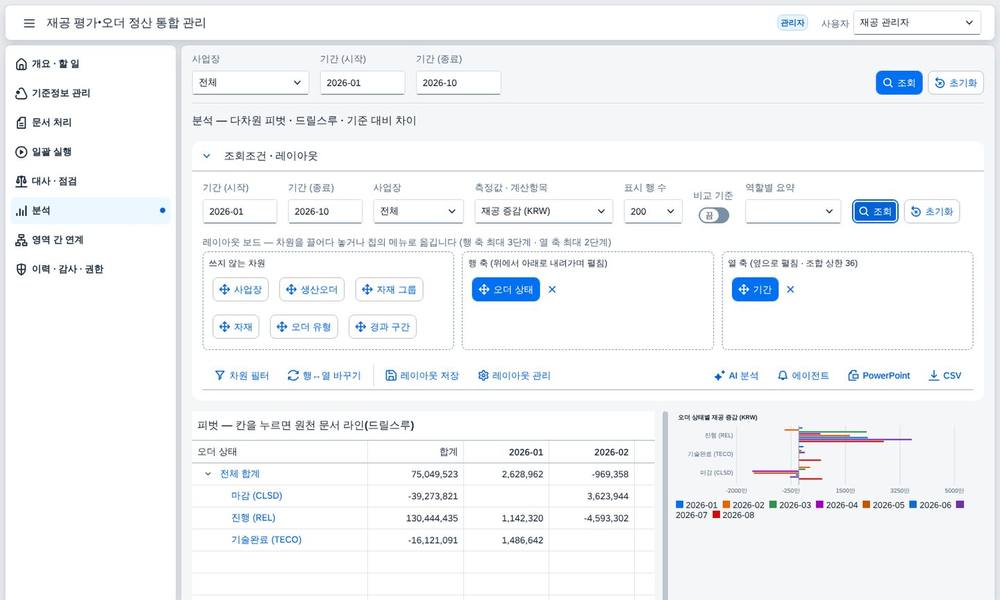Viewport: 1000px width, 600px height.
Task: Click cell value 130,444,435
Action: 432,518
